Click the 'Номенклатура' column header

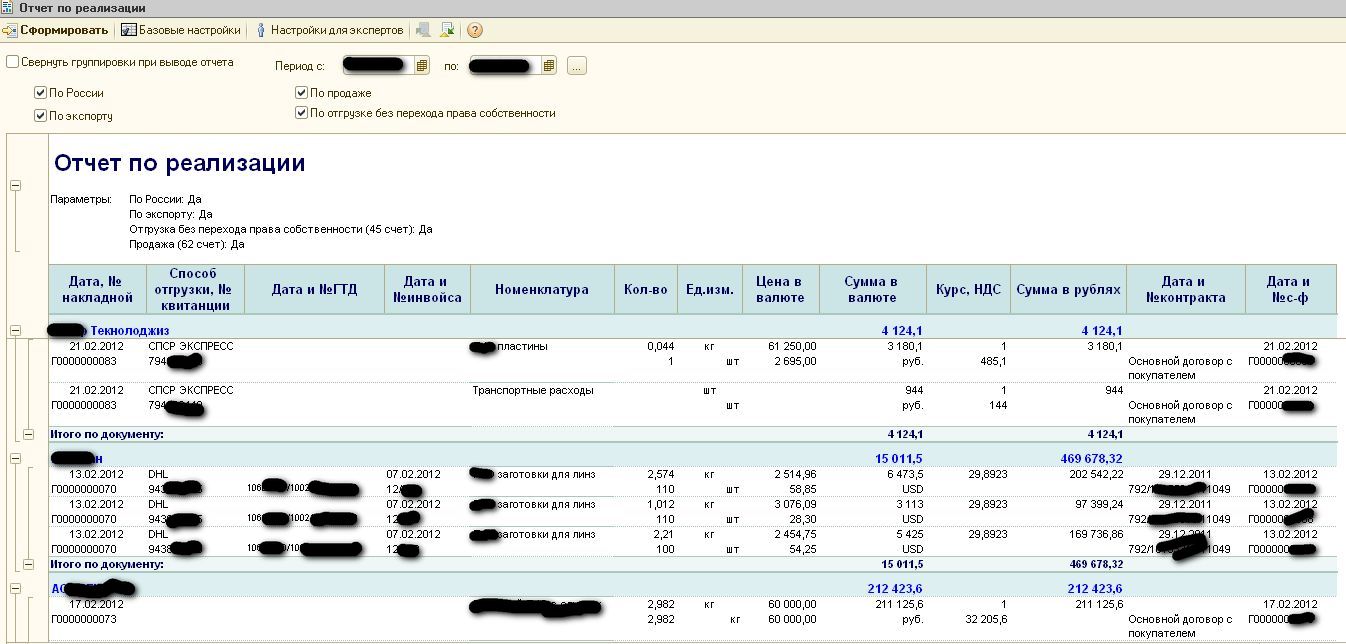click(x=541, y=290)
